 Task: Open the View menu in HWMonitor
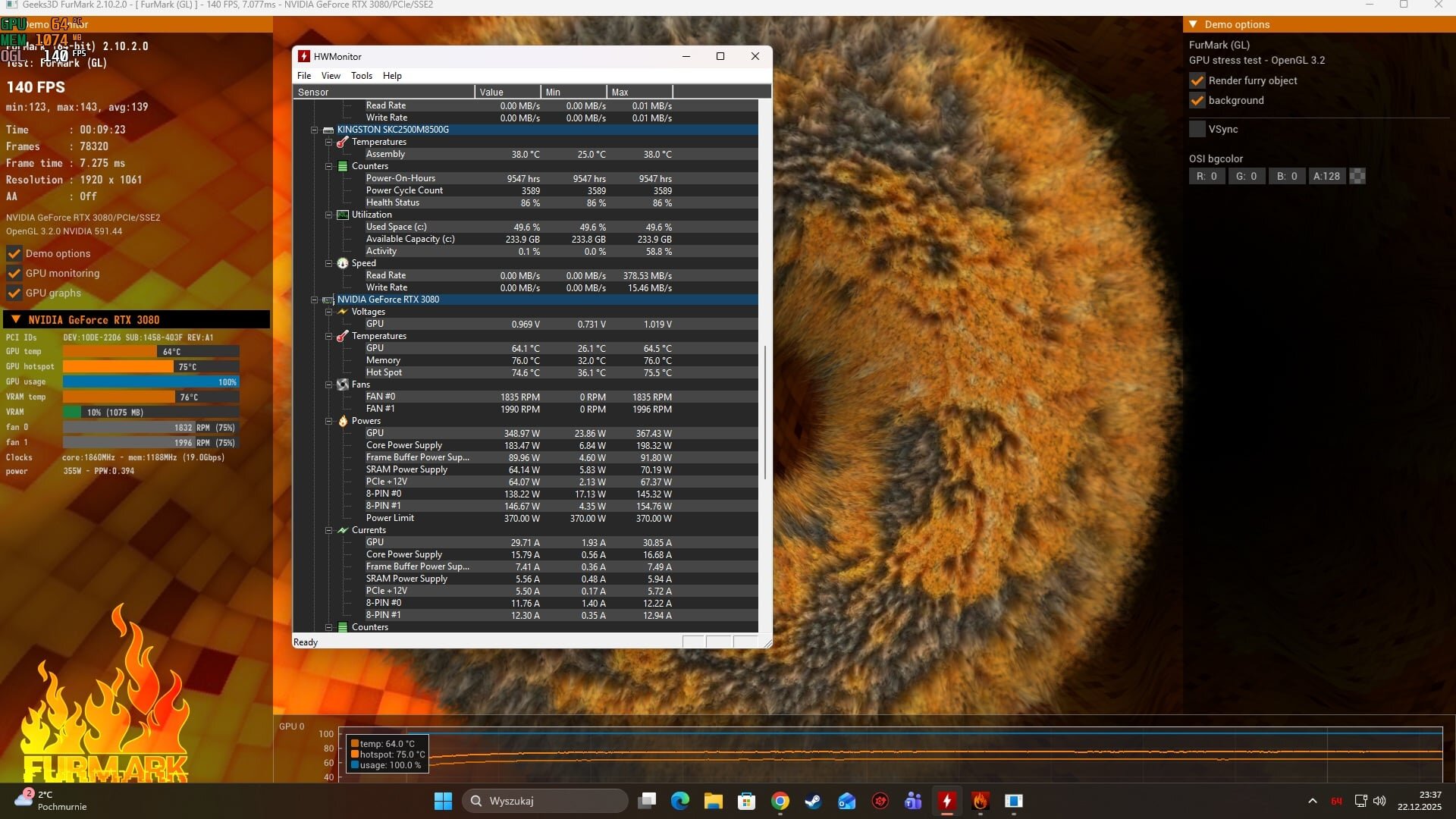tap(331, 76)
